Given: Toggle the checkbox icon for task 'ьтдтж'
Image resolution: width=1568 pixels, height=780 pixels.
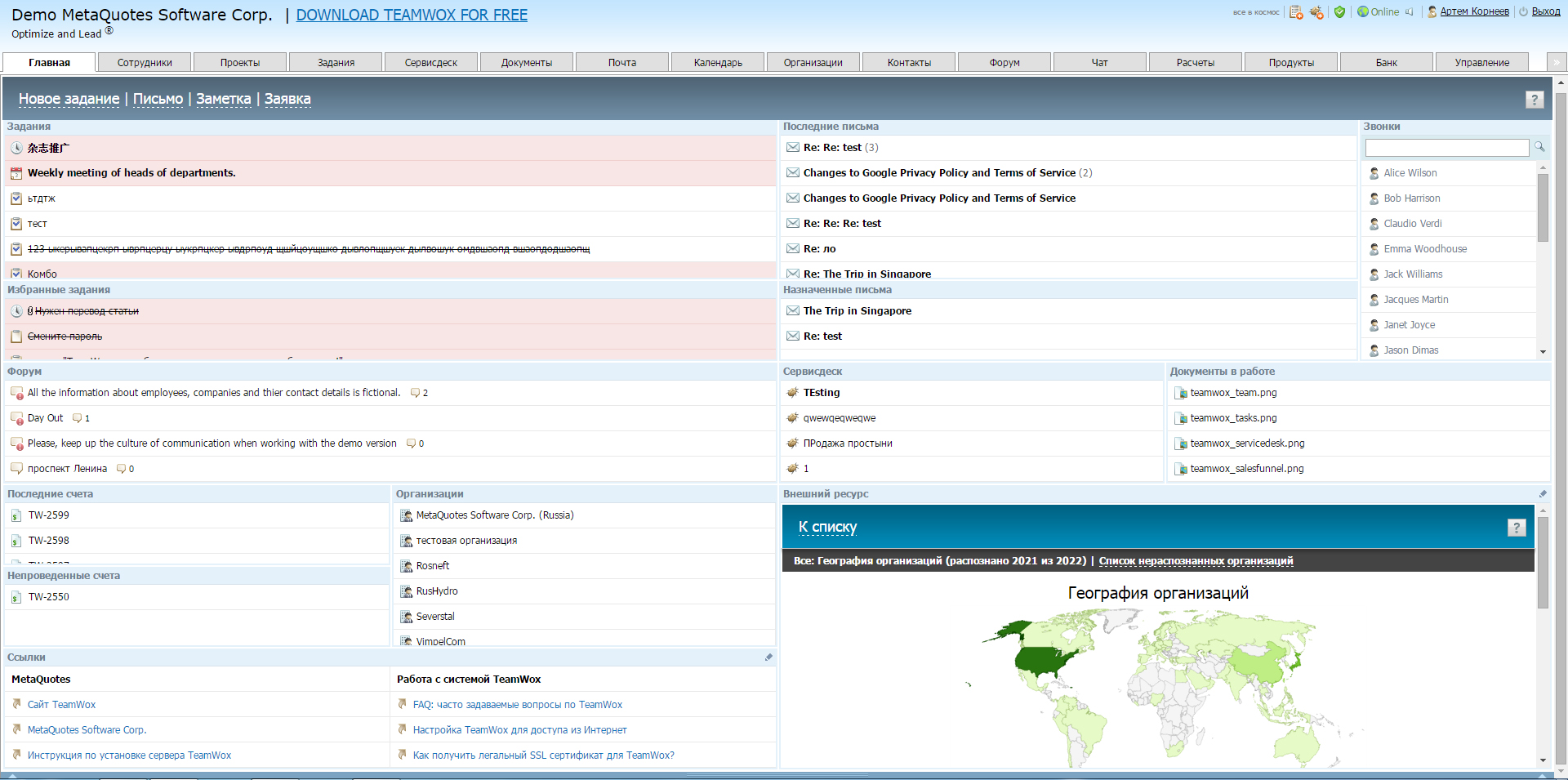Looking at the screenshot, I should tap(16, 198).
